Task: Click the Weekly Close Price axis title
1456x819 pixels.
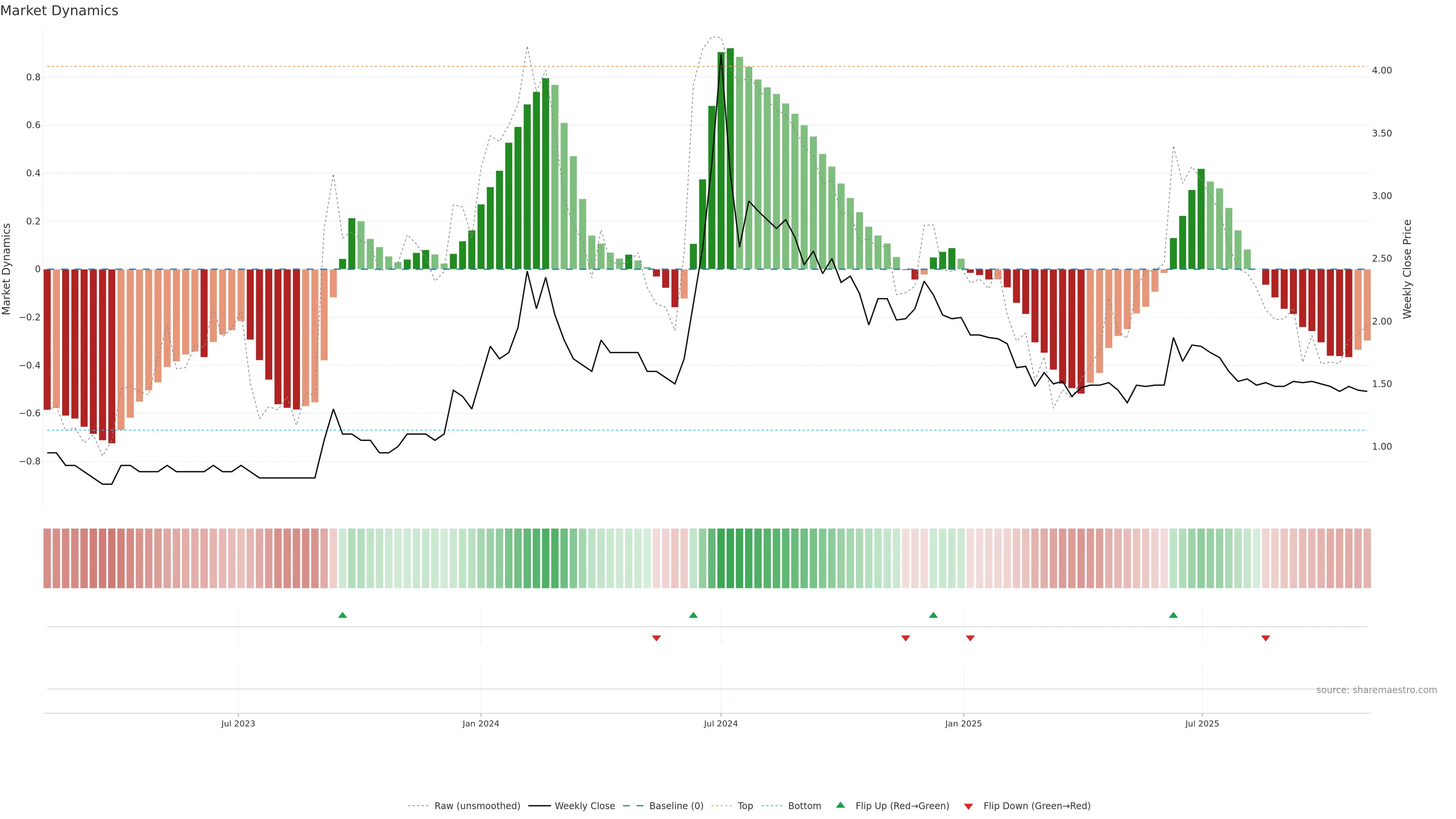Action: point(1407,269)
